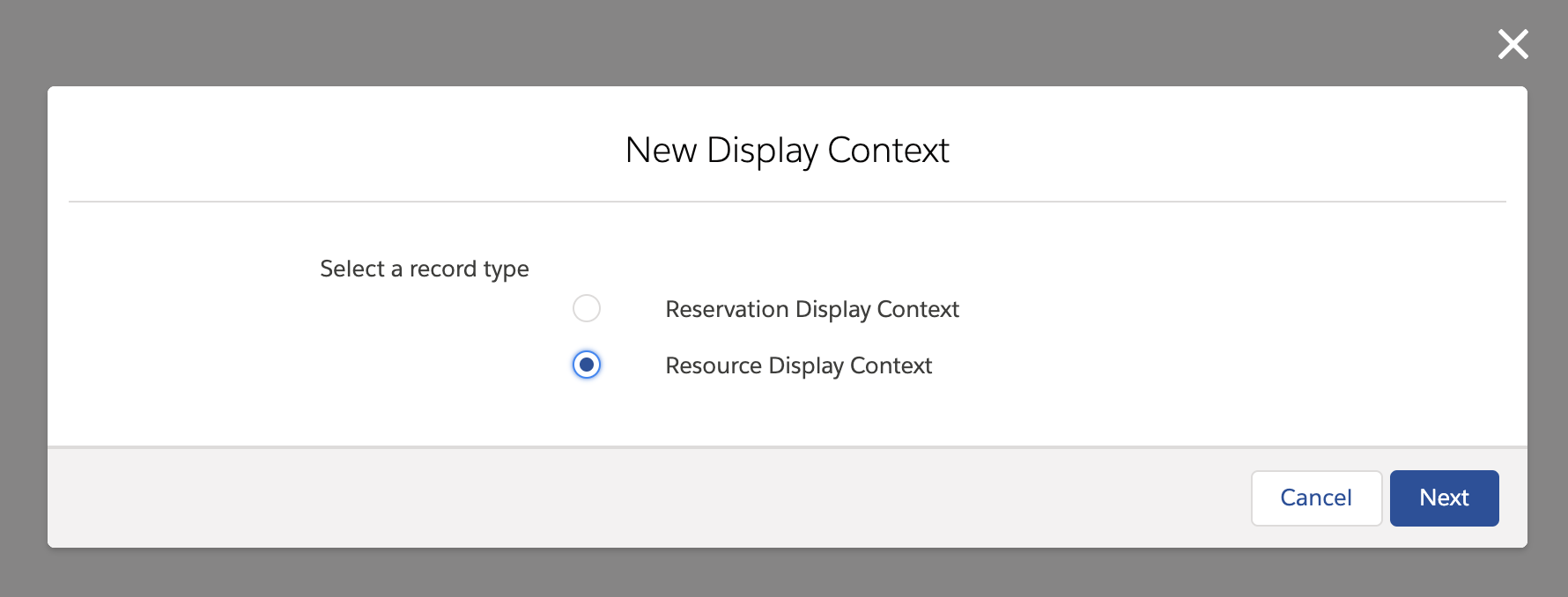Cancel the new display context creation
The image size is (1568, 597).
[x=1316, y=498]
